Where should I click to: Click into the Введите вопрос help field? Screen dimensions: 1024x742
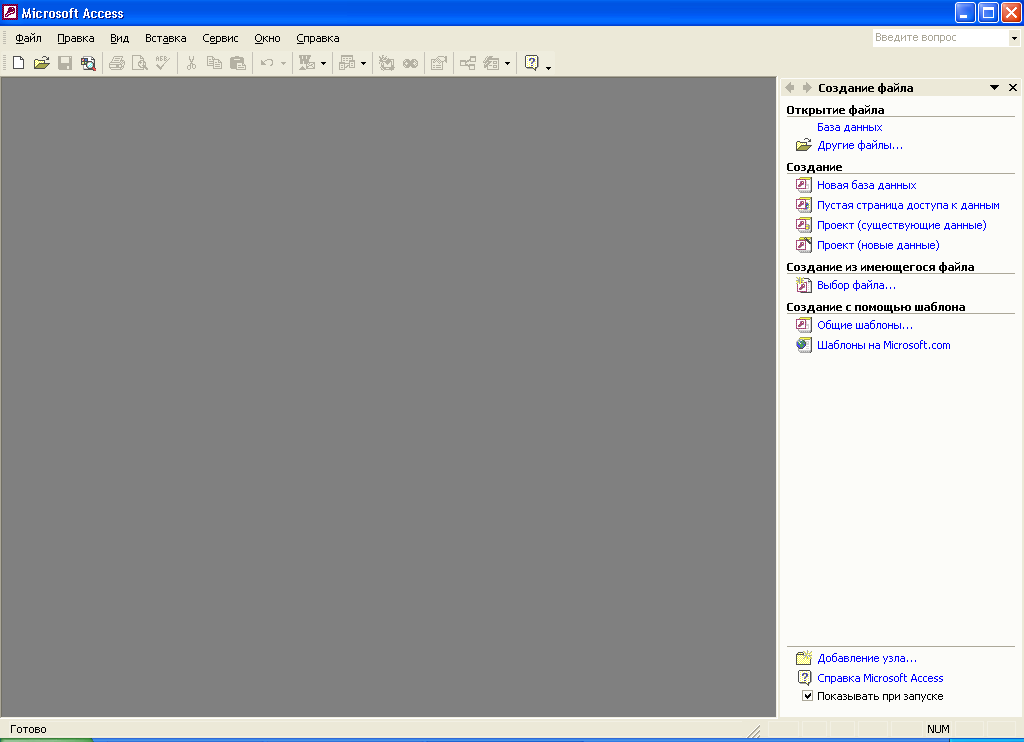point(940,38)
